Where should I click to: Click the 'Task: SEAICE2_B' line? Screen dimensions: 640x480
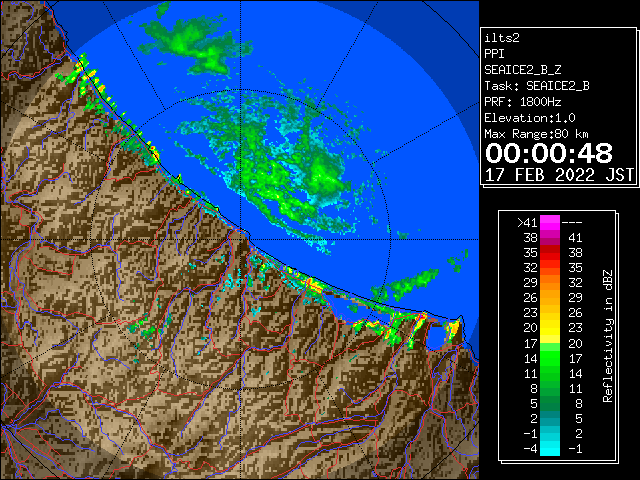point(537,86)
